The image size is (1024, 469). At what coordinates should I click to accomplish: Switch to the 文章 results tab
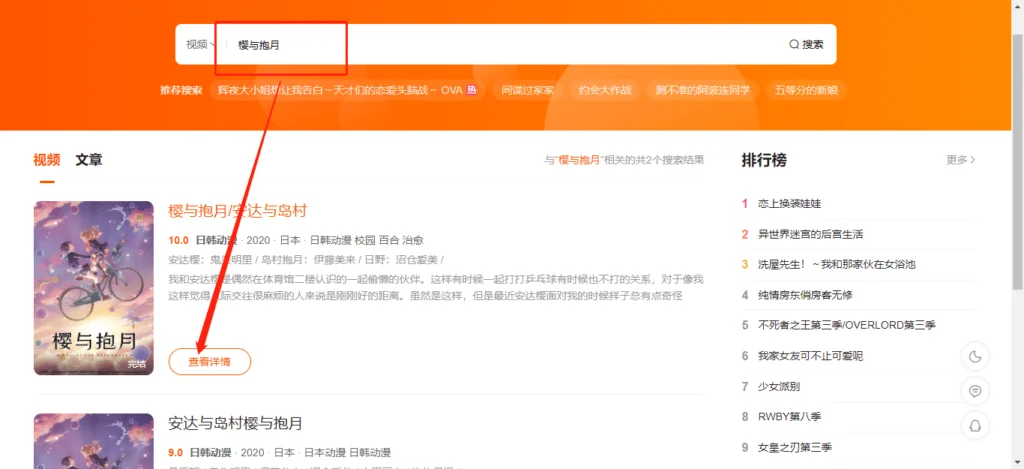point(89,160)
